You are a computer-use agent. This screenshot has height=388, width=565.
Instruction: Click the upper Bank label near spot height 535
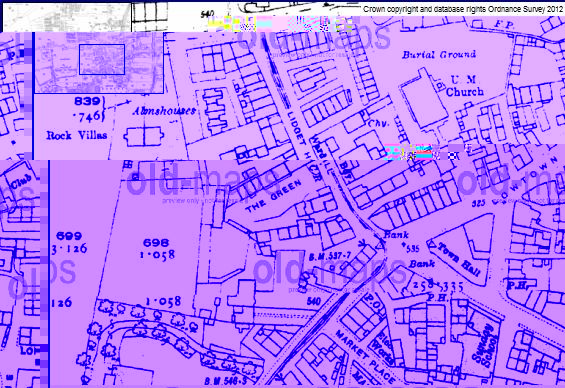click(x=396, y=235)
